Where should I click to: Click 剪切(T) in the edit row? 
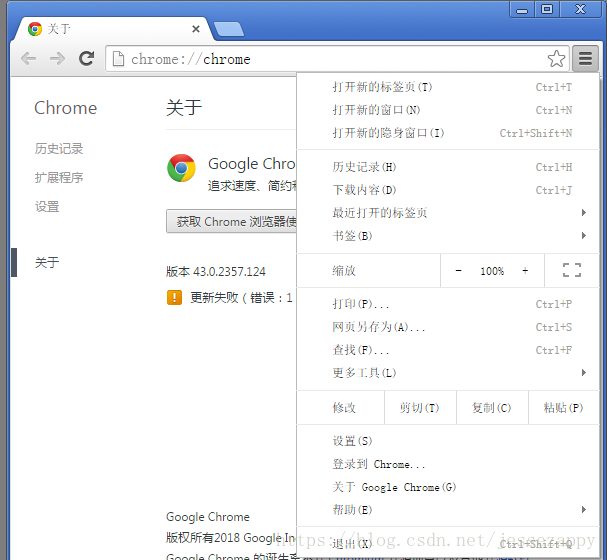coord(420,408)
